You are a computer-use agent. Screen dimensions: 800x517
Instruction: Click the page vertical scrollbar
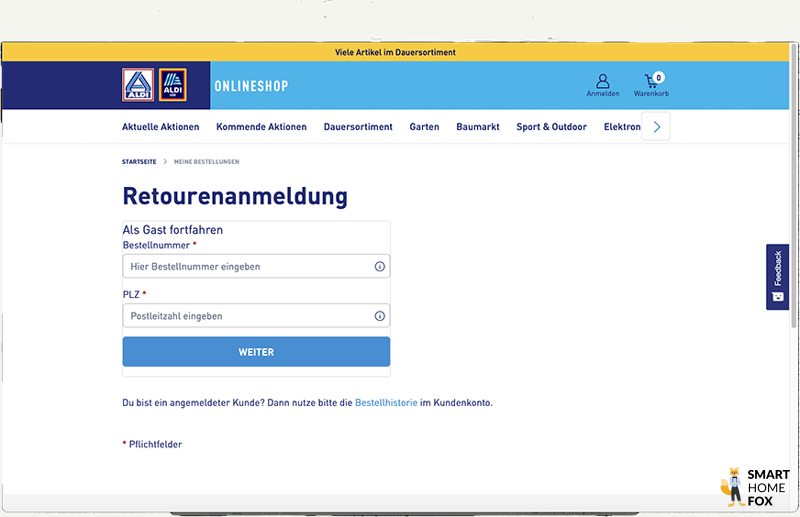[793, 186]
